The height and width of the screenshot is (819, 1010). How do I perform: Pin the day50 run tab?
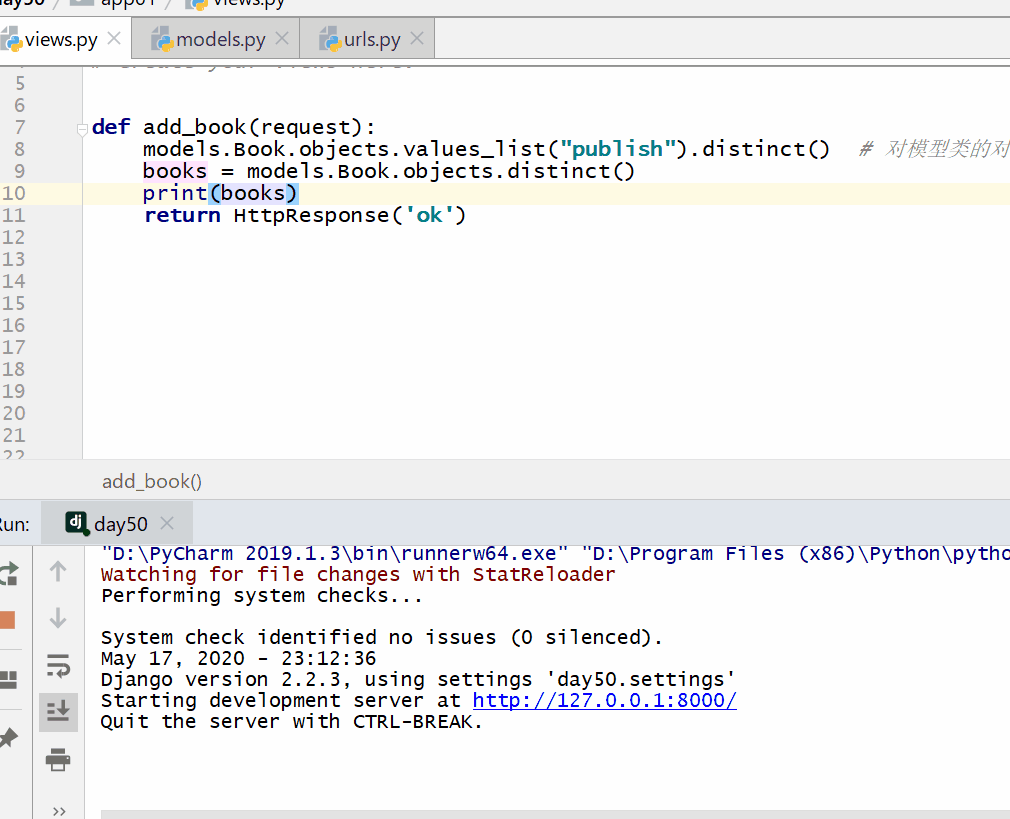click(7, 739)
